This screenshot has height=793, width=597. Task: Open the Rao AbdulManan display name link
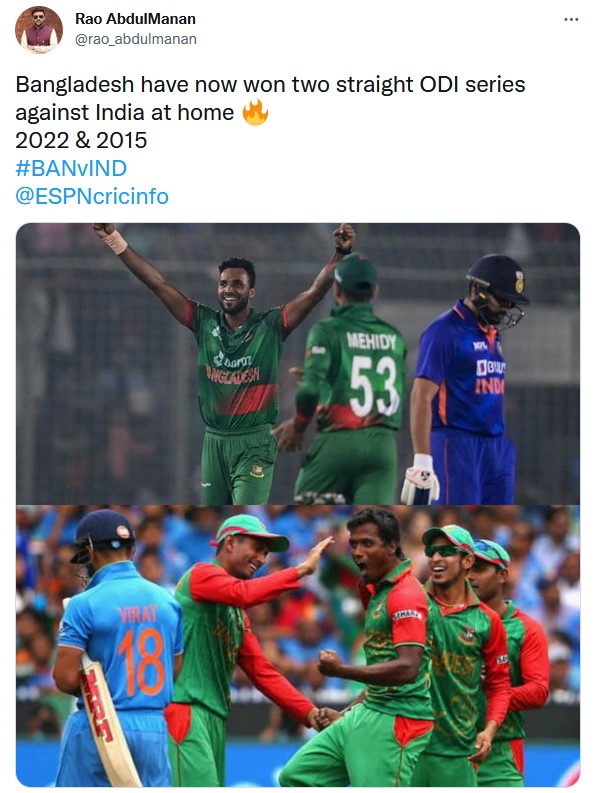click(135, 19)
